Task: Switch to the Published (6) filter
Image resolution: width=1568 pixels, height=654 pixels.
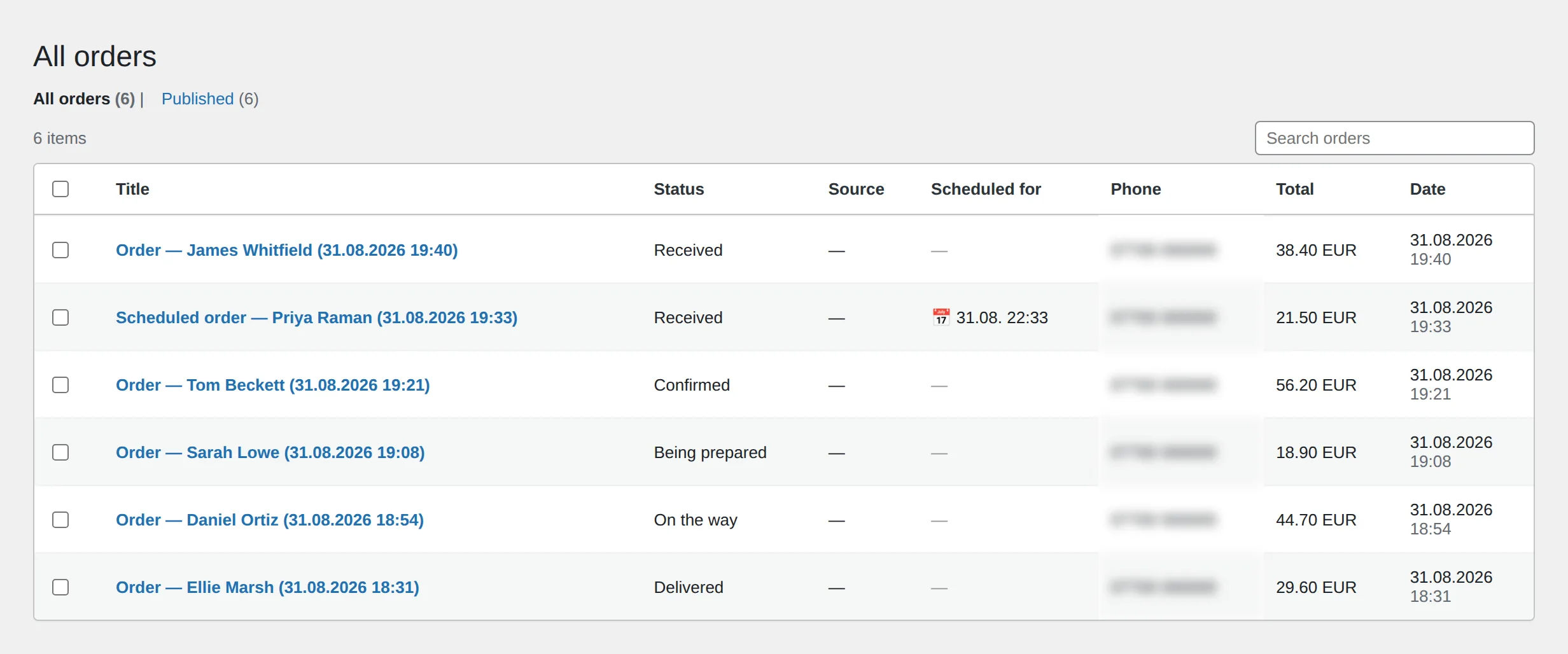Action: click(x=210, y=99)
